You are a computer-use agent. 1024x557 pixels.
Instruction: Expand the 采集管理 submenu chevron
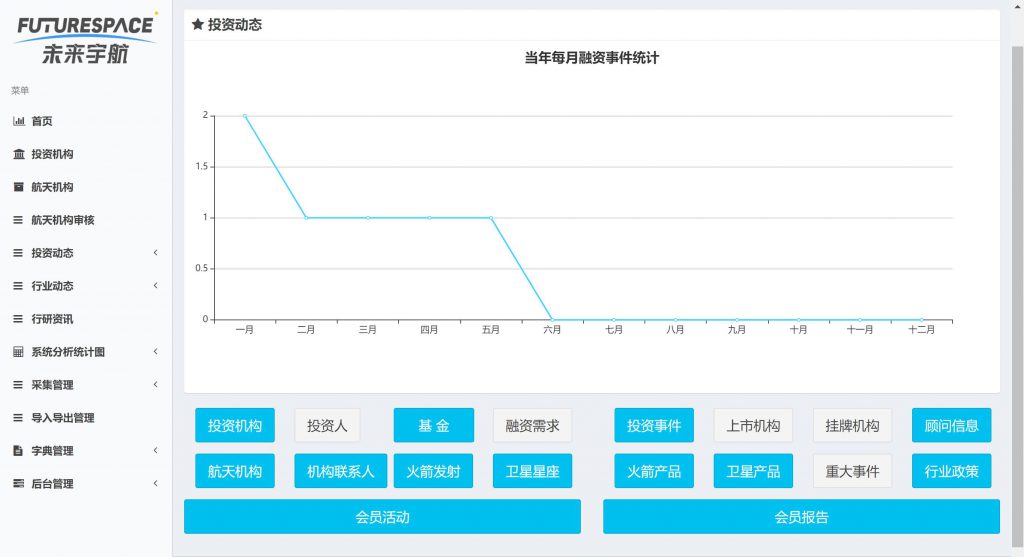tap(155, 385)
